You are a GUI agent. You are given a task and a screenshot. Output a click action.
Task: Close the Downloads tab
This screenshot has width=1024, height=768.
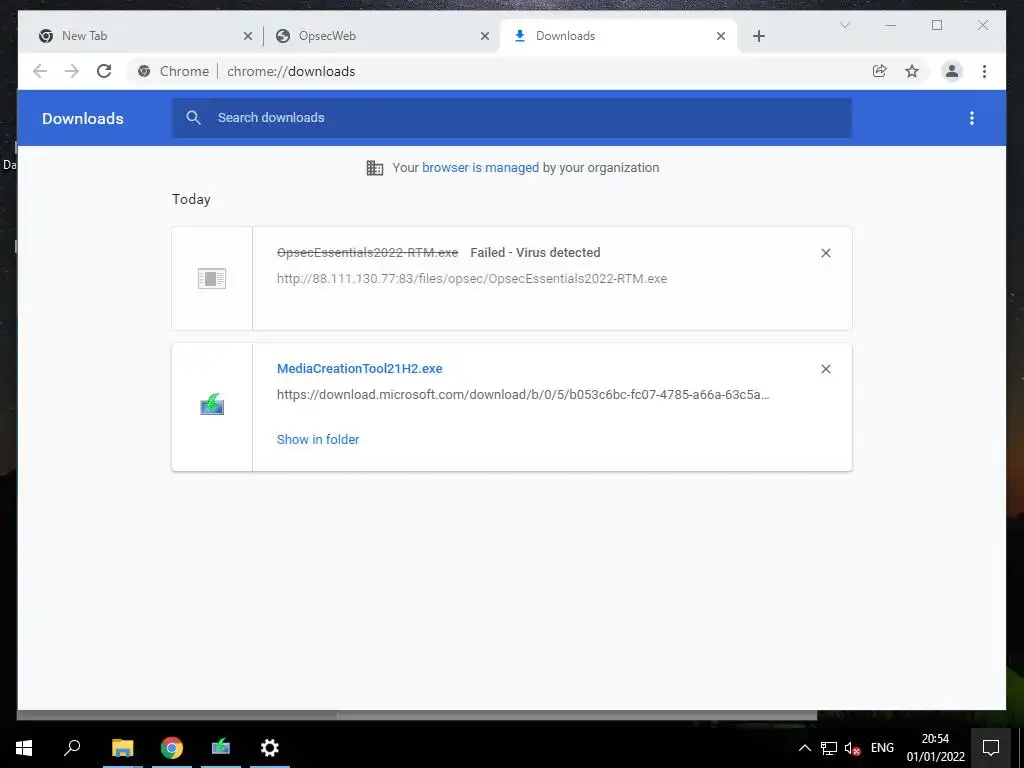(721, 36)
